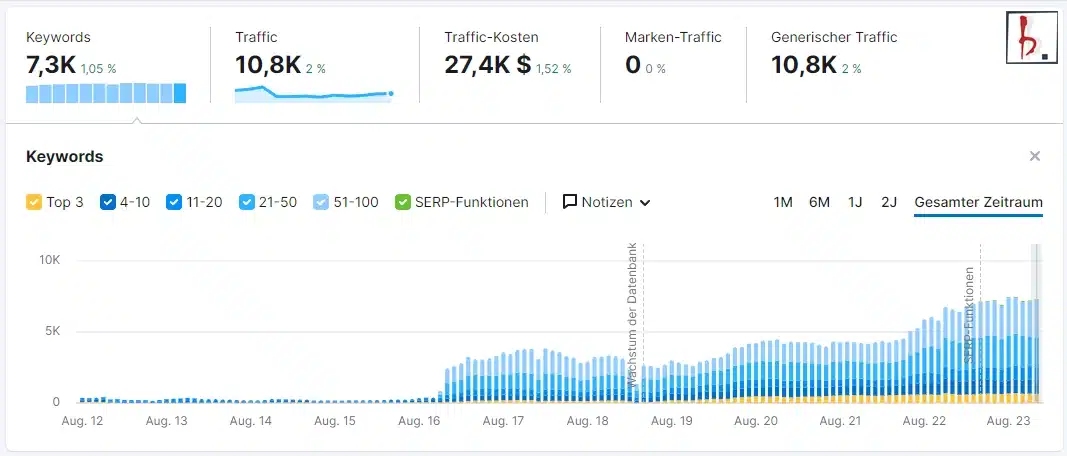Select the 1M time range
Viewport: 1067px width, 456px height.
tap(783, 202)
